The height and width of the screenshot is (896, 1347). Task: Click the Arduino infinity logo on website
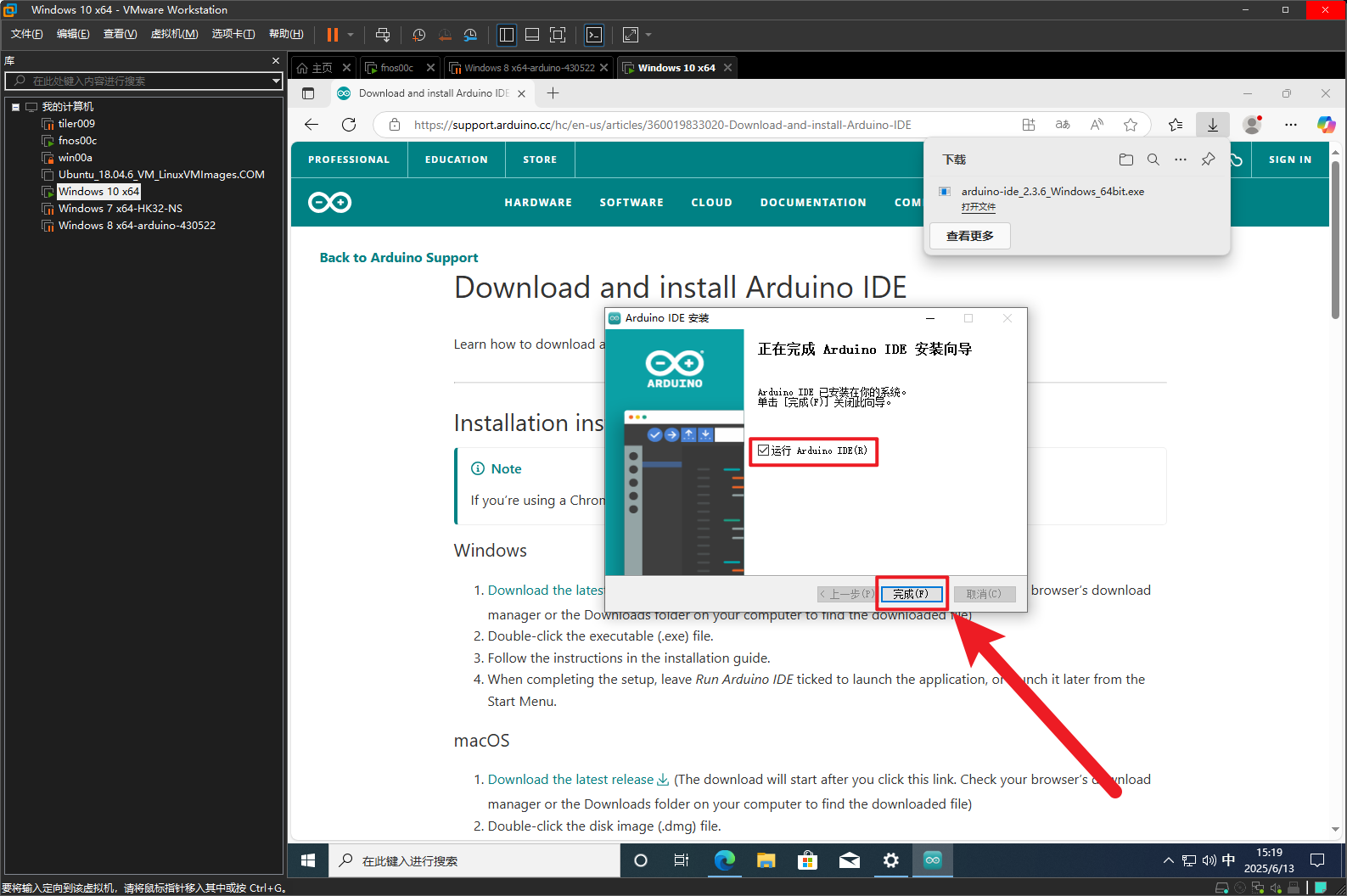point(329,202)
